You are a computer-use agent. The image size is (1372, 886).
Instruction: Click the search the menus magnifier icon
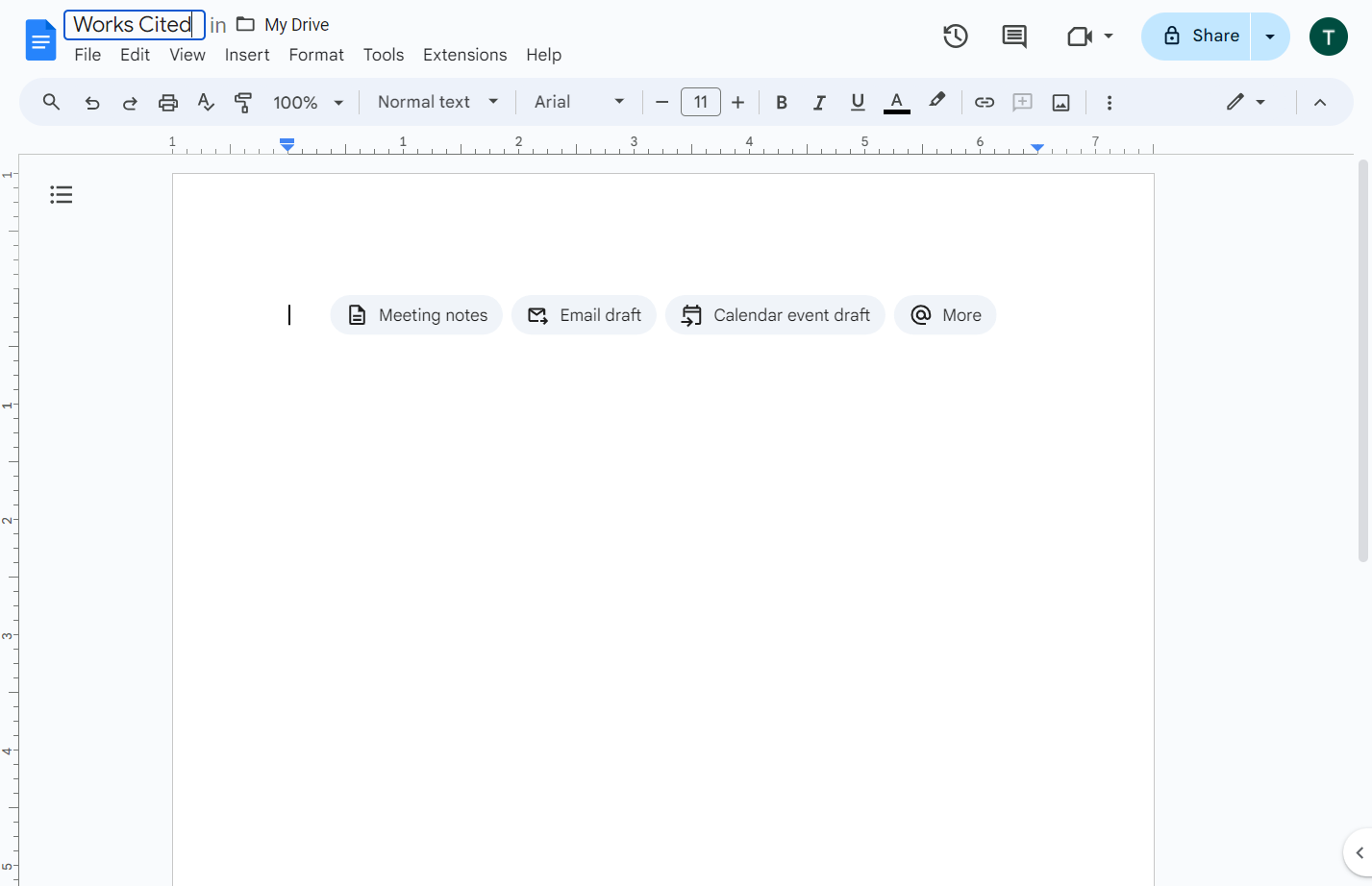[x=52, y=102]
